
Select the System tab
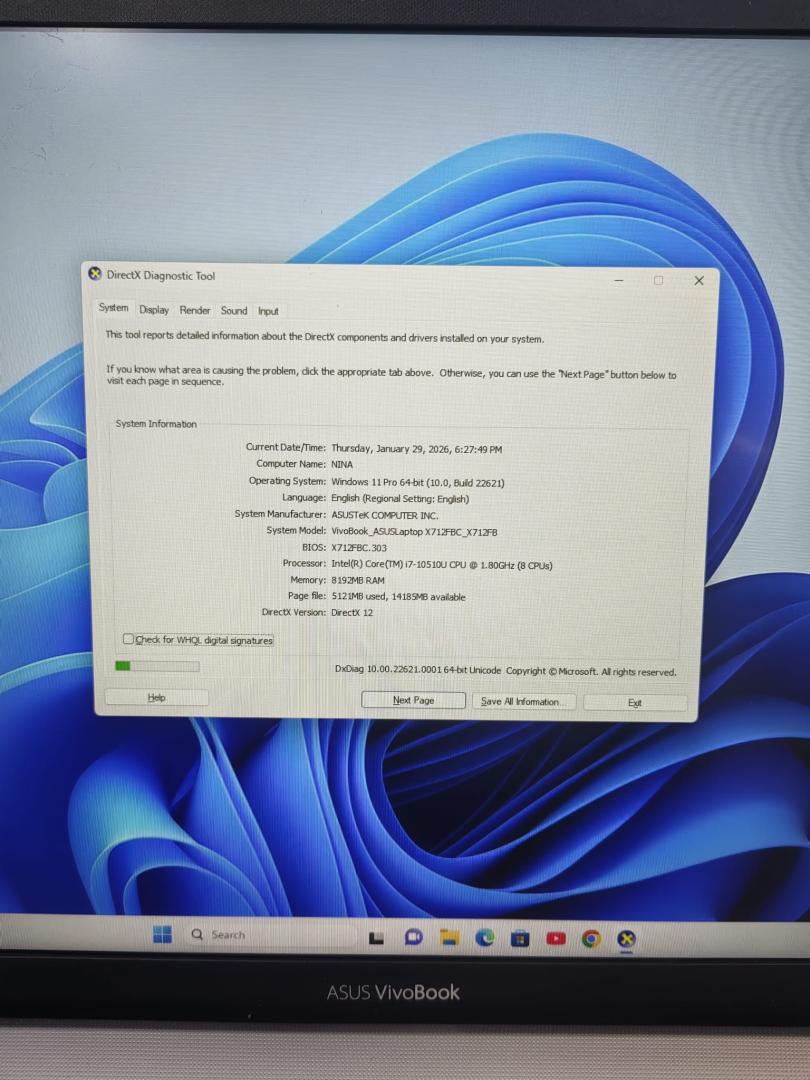(113, 309)
